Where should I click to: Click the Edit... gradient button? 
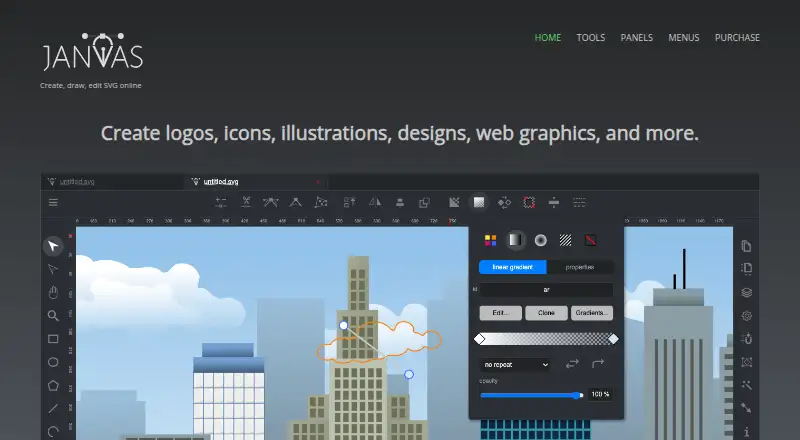pyautogui.click(x=501, y=313)
